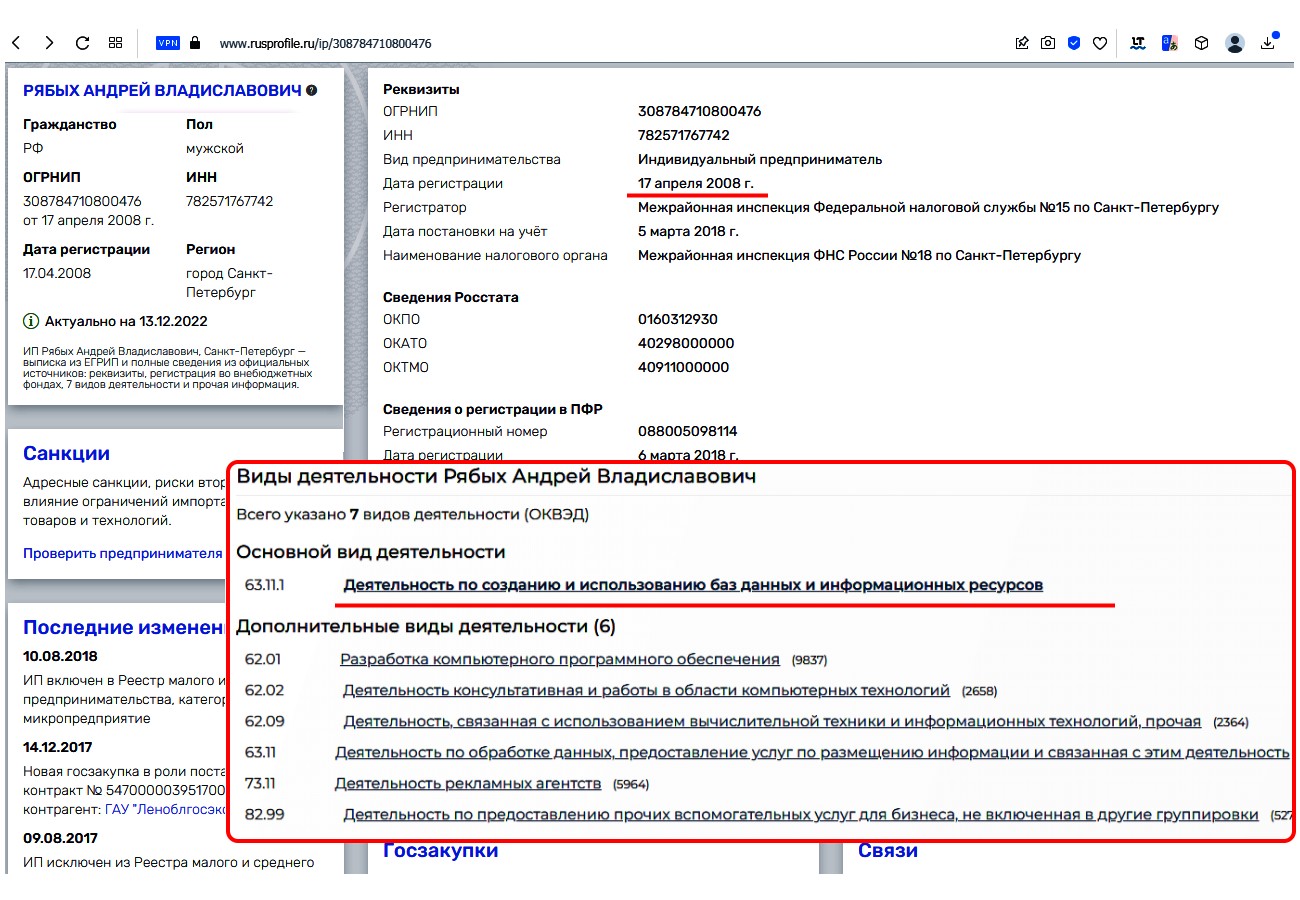This screenshot has height=900, width=1300.
Task: Open the LT extension icon
Action: [1138, 43]
